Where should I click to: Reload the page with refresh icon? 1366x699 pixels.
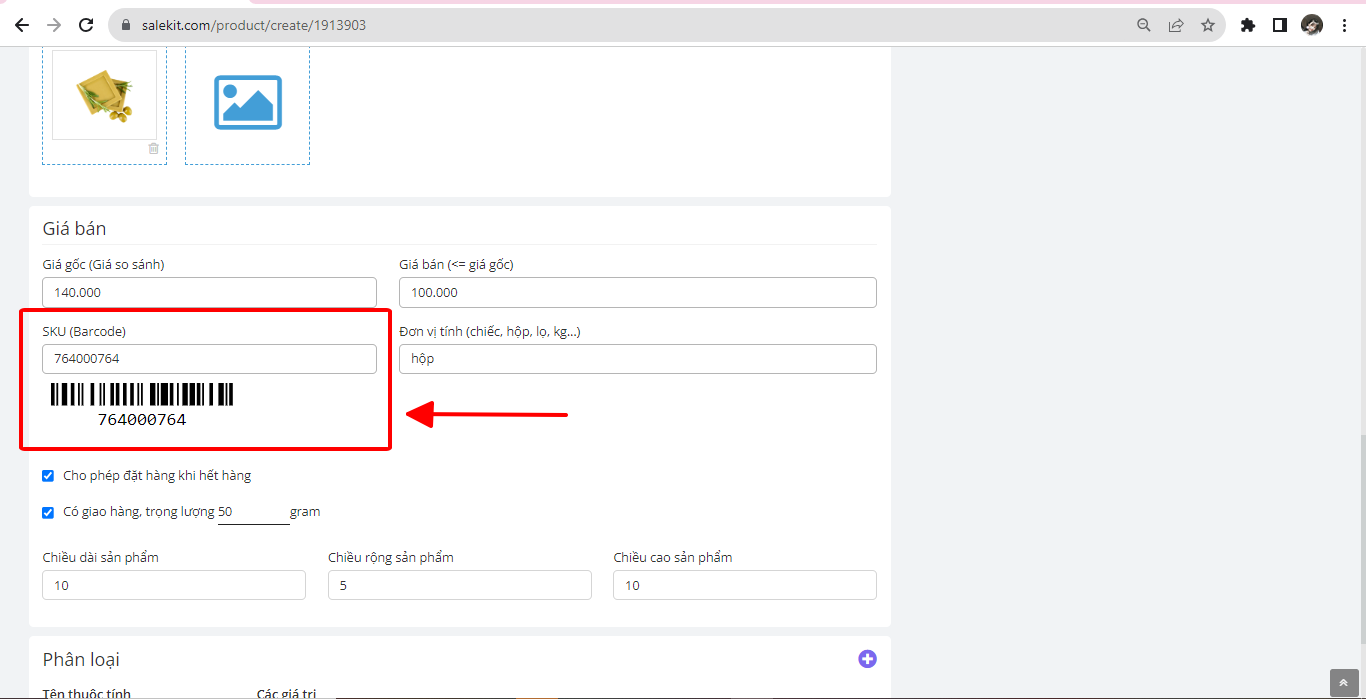click(x=86, y=25)
